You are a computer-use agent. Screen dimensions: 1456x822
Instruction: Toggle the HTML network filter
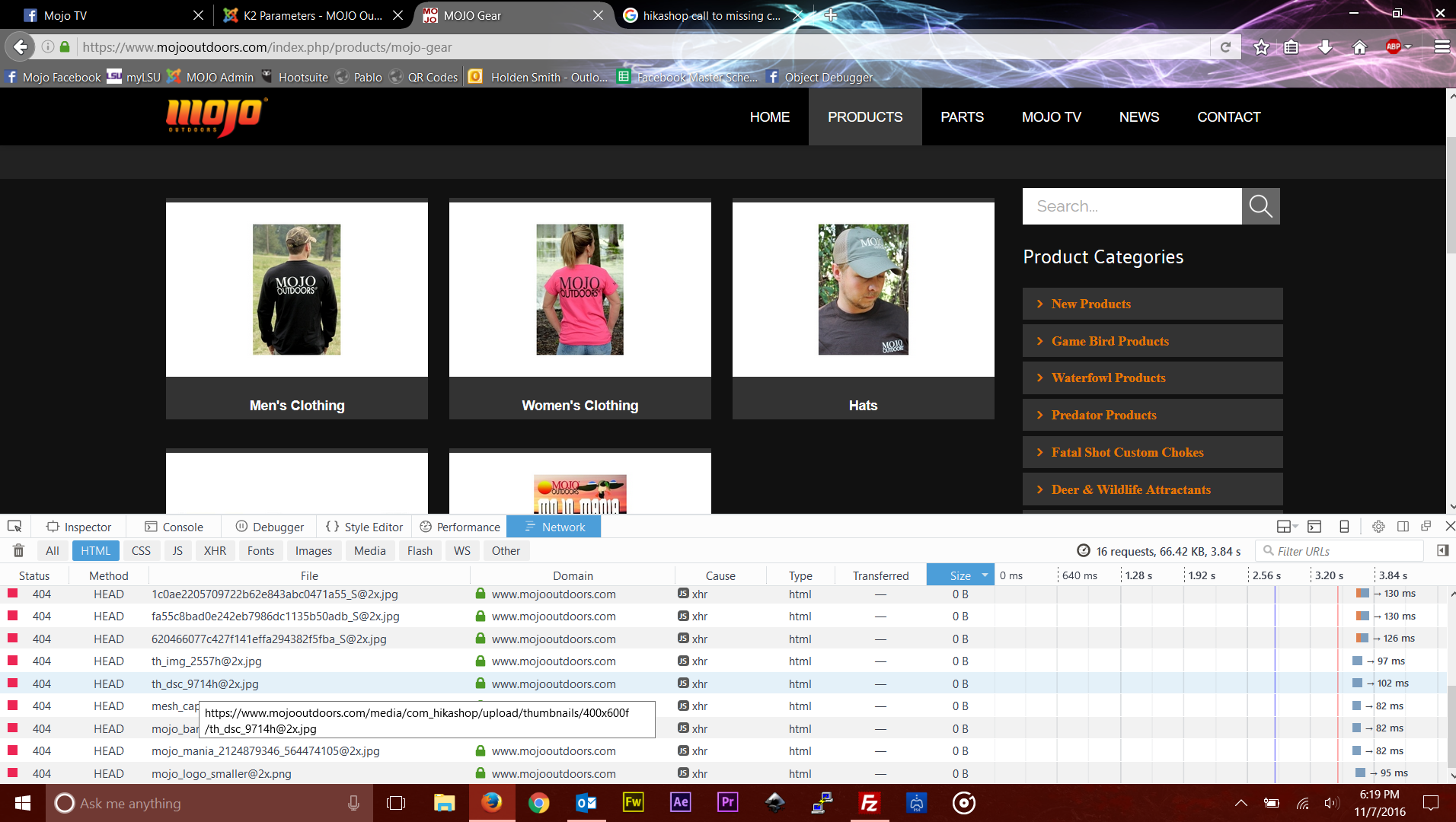tap(96, 551)
